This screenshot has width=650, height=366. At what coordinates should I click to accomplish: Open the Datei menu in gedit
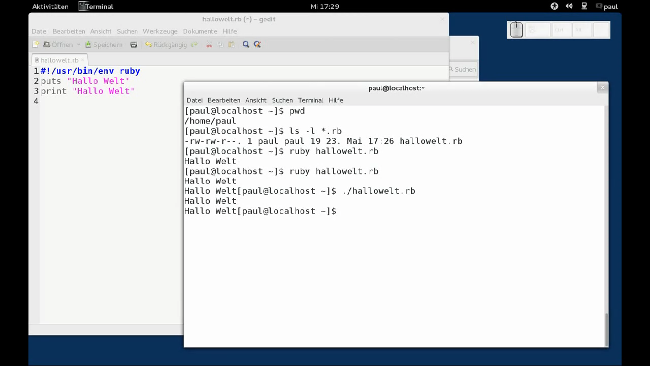pyautogui.click(x=39, y=32)
